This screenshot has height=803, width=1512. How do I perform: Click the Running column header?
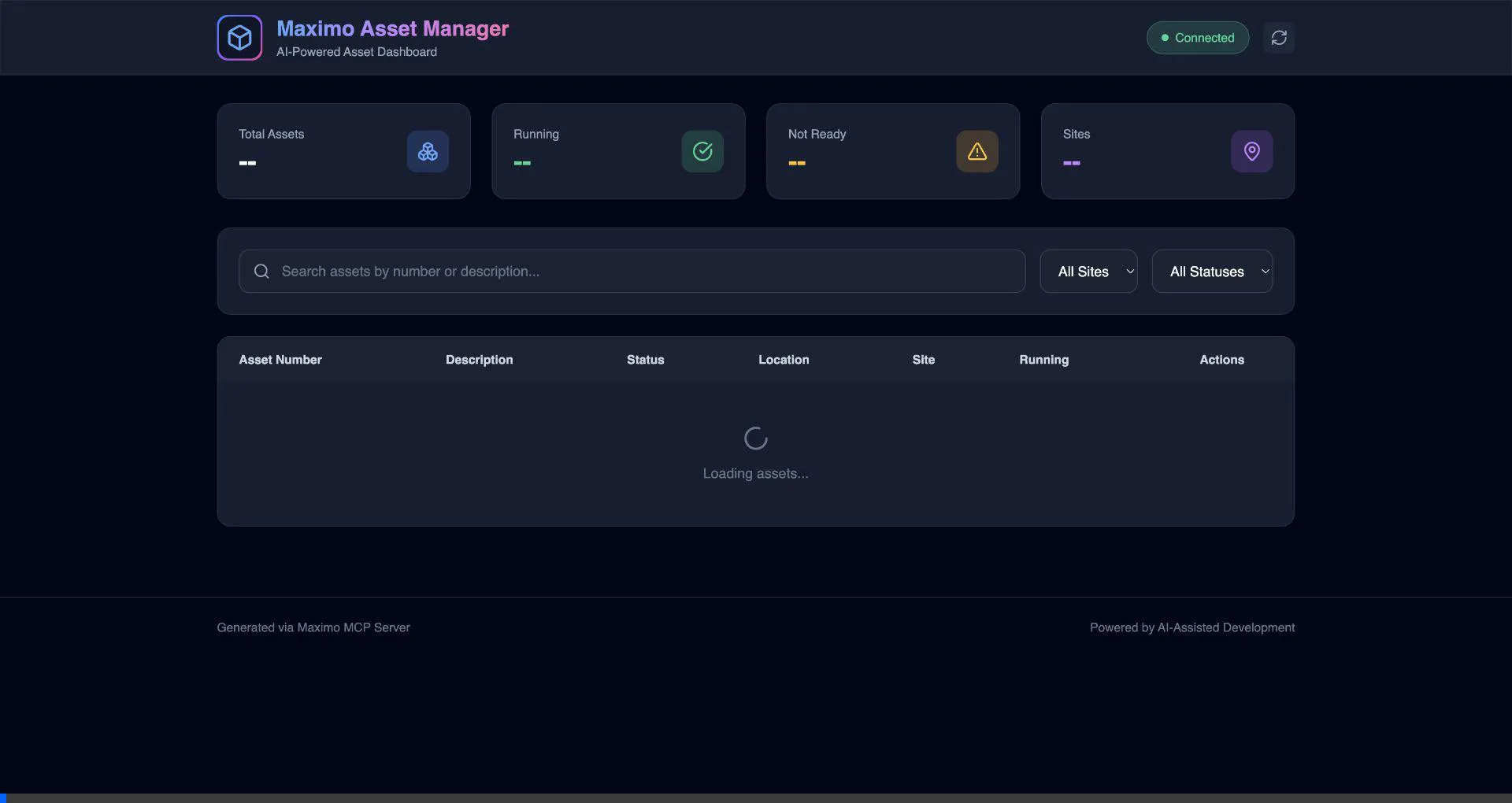[1044, 360]
